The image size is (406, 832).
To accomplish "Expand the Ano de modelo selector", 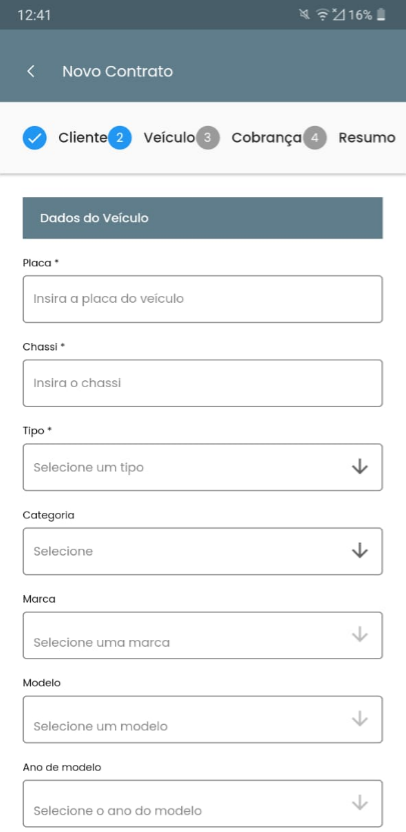I will pyautogui.click(x=203, y=803).
